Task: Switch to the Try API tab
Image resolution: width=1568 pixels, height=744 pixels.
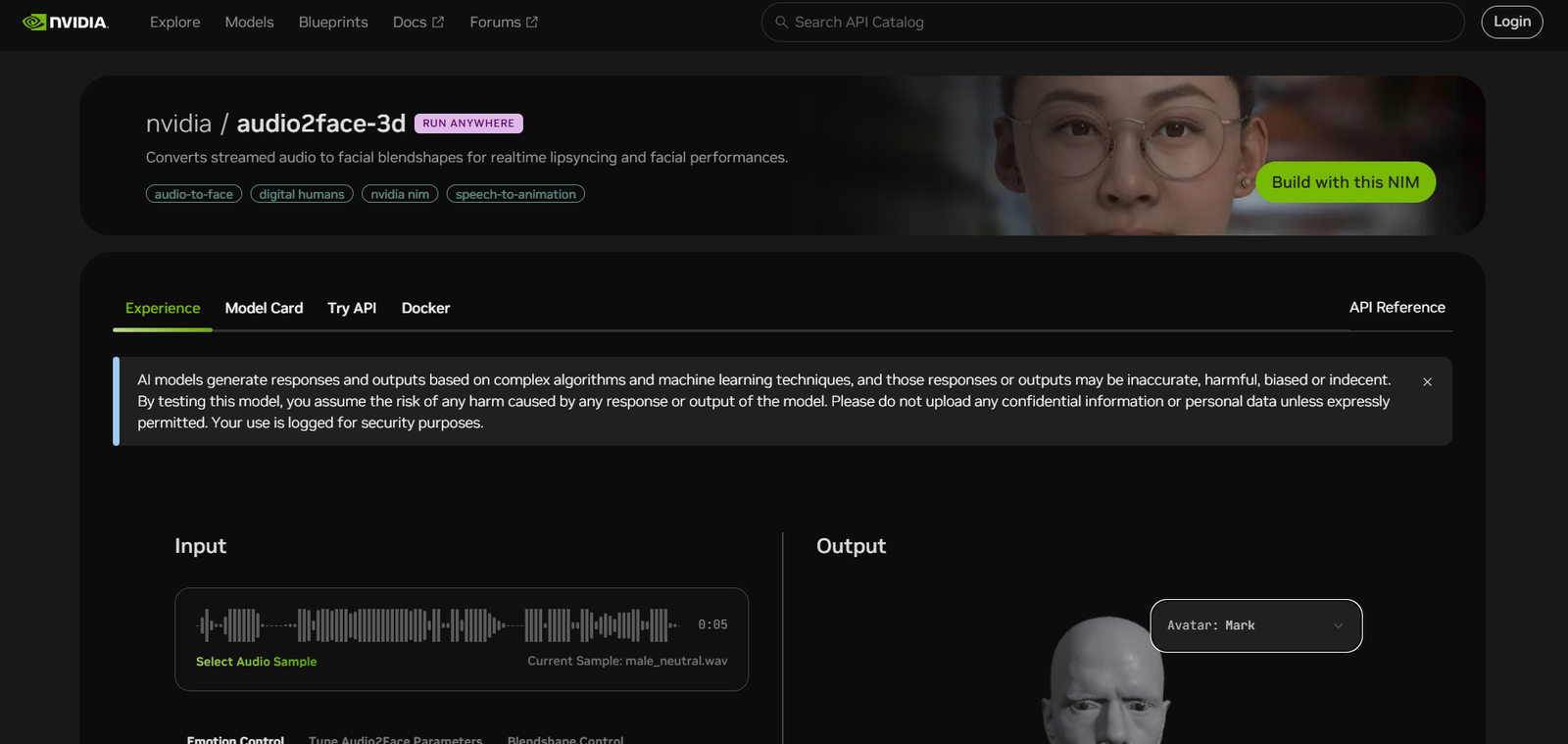Action: coord(352,308)
